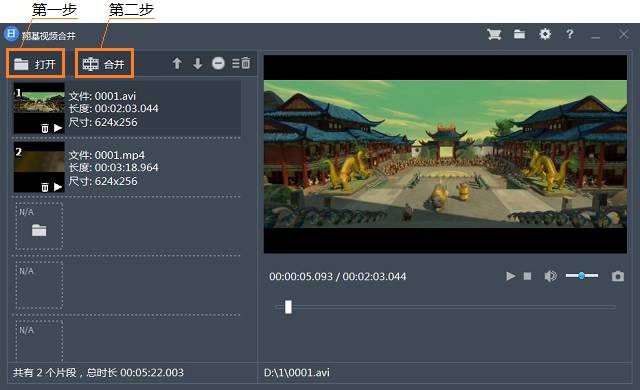Move the selected clip up with the up arrow
This screenshot has height=390, width=640.
177,63
